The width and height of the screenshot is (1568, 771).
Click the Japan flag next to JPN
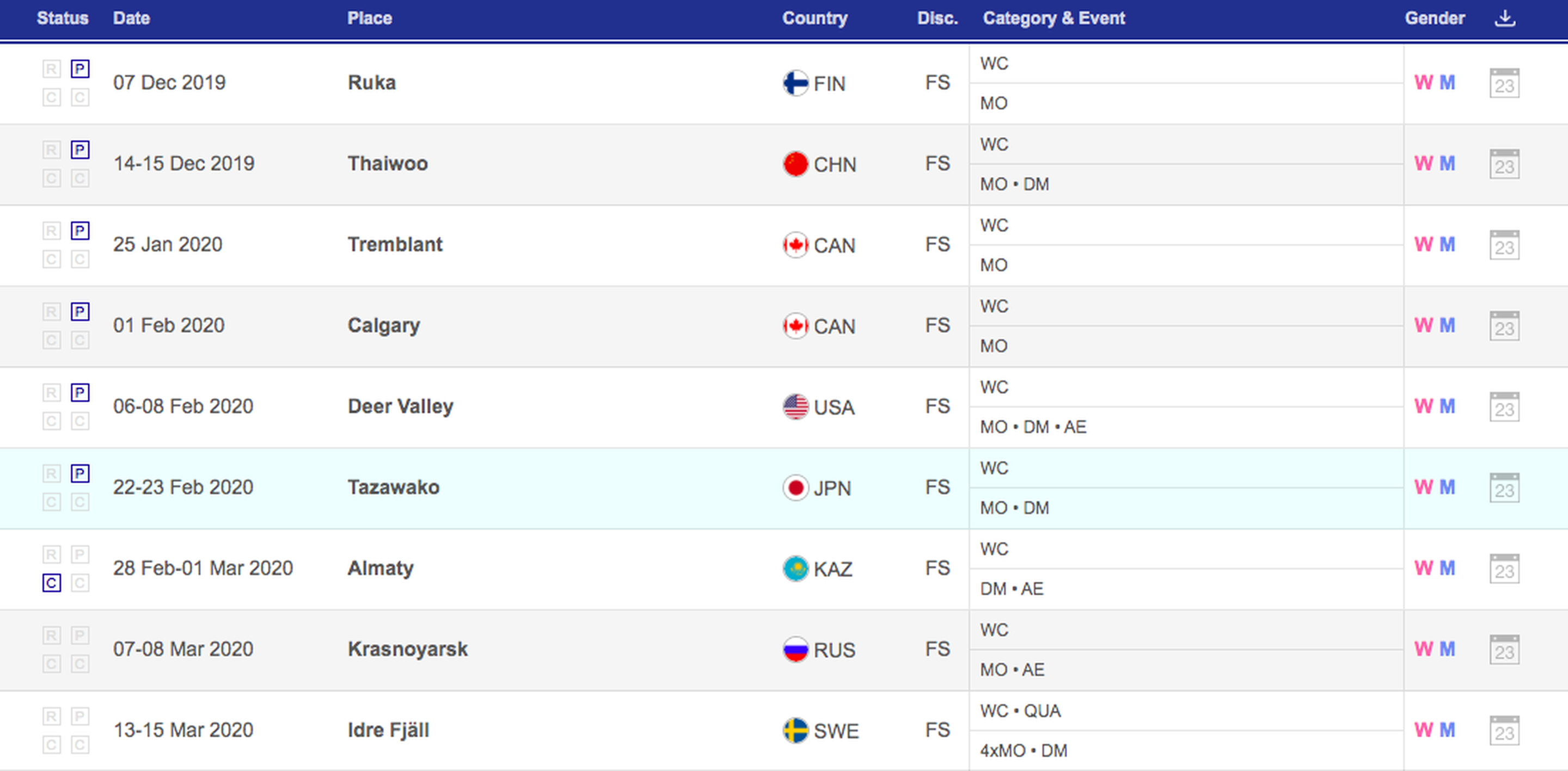coord(795,488)
